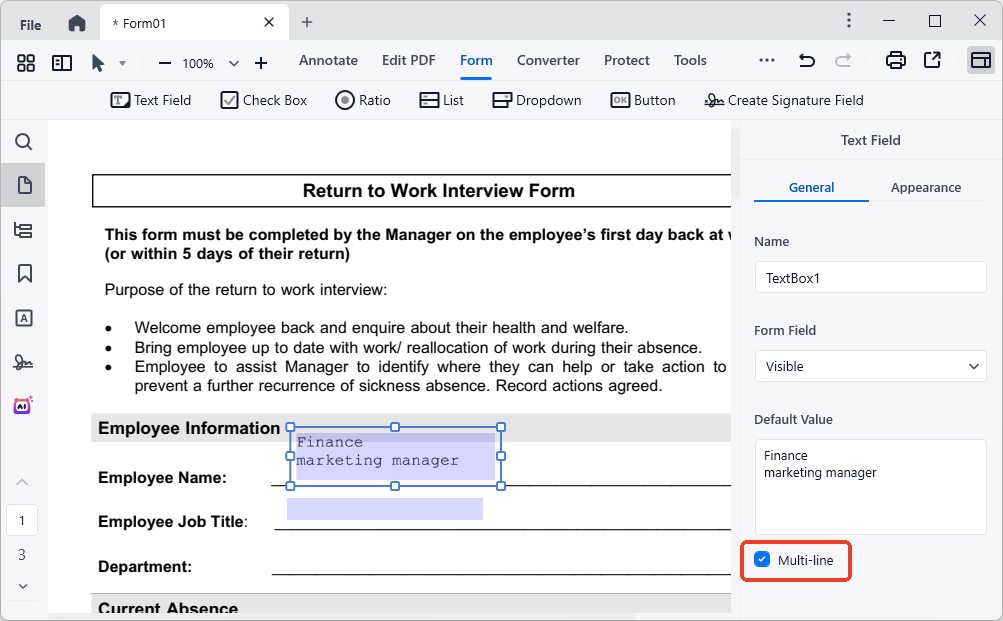This screenshot has width=1003, height=621.
Task: Insert a Check Box form element
Action: tap(263, 100)
